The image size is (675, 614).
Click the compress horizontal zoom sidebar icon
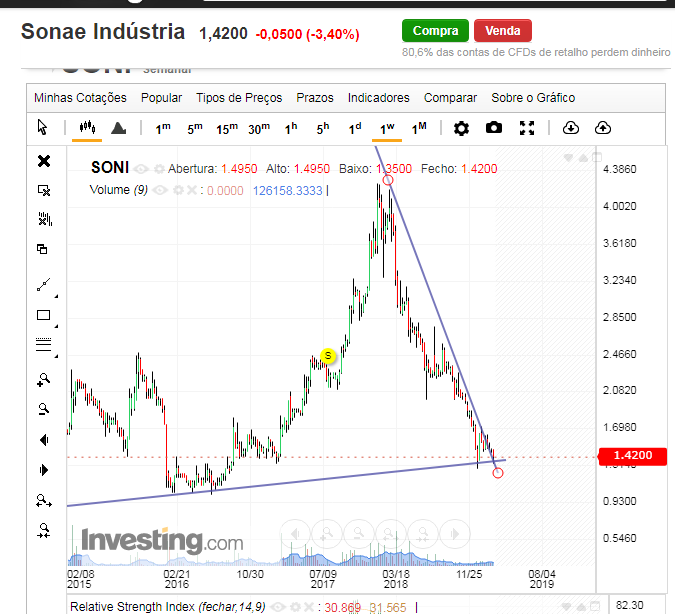(x=43, y=530)
